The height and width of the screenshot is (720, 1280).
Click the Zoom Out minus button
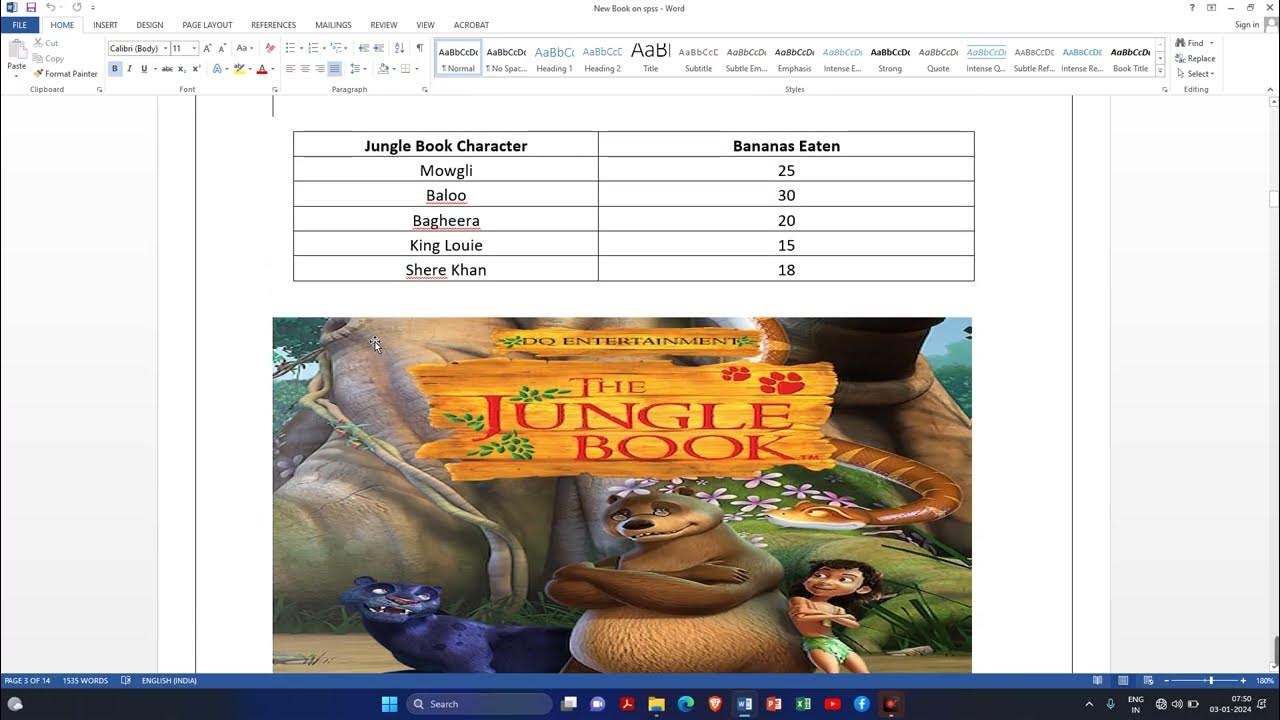[x=1166, y=681]
